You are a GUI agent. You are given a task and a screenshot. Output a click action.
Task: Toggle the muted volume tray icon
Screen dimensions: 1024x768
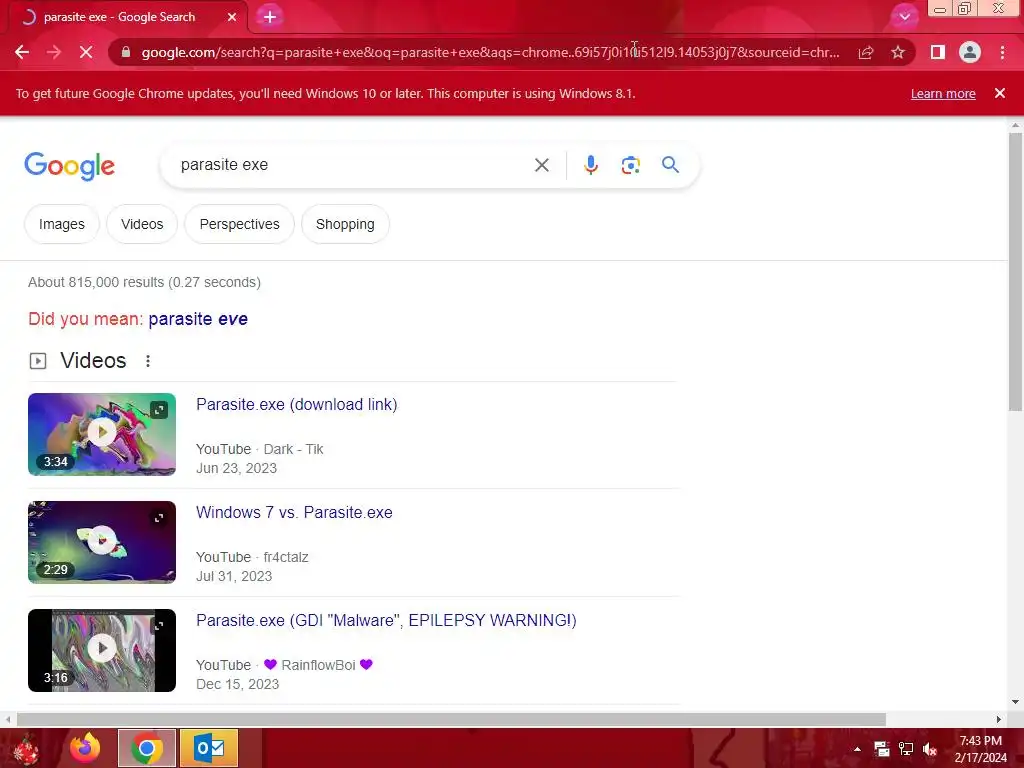[x=930, y=749]
